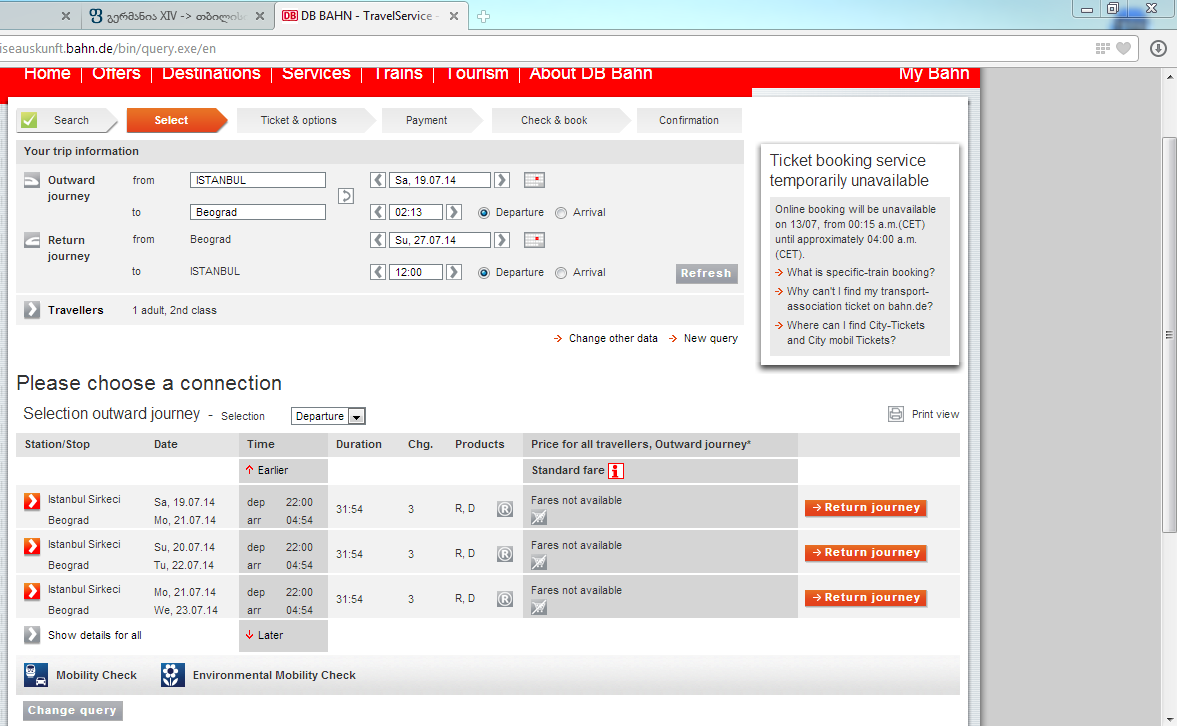Open calendar for outward journey date
The height and width of the screenshot is (726, 1177).
534,180
